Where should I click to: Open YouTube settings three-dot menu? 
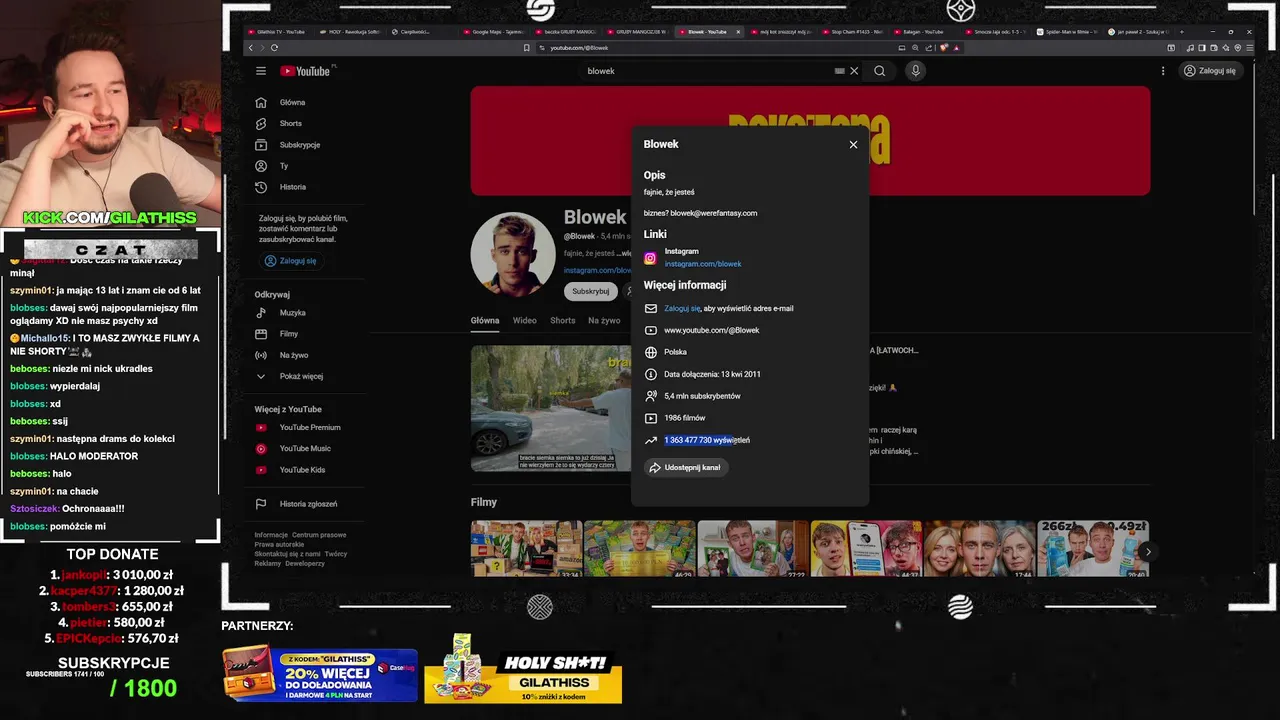point(1163,71)
